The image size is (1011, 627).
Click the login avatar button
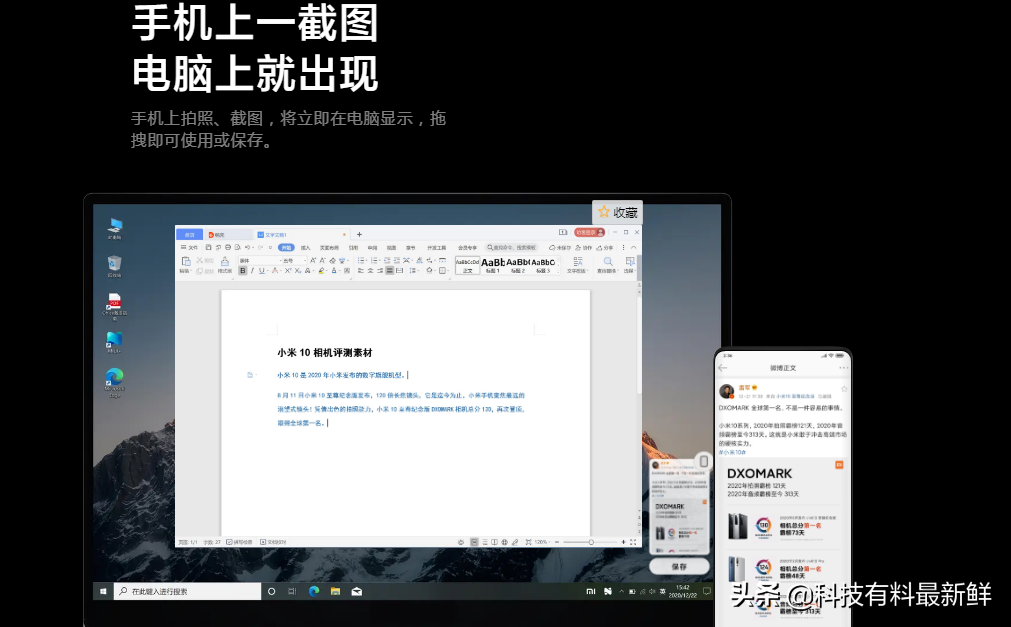coord(589,232)
